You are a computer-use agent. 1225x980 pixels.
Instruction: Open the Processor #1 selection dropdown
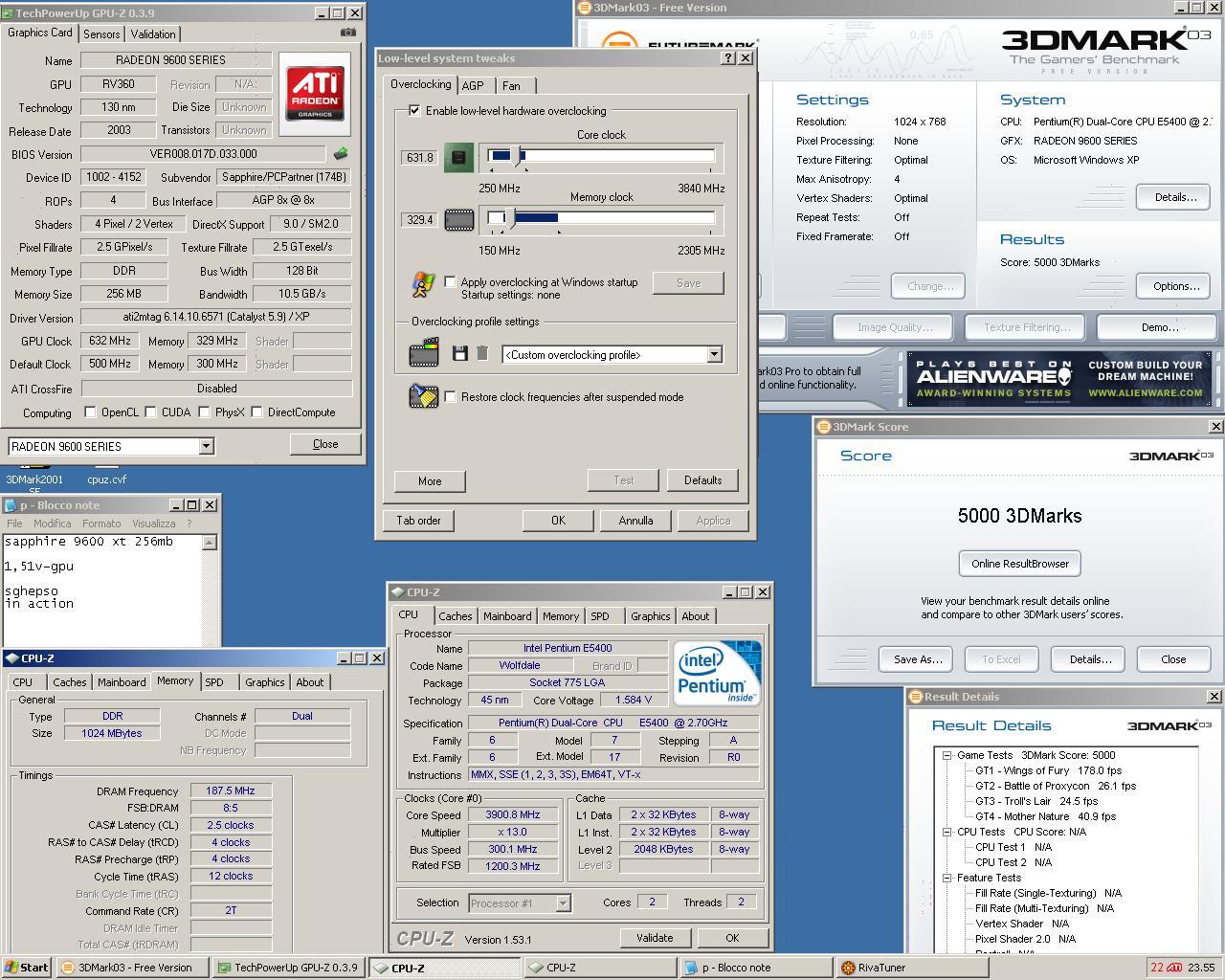[563, 902]
